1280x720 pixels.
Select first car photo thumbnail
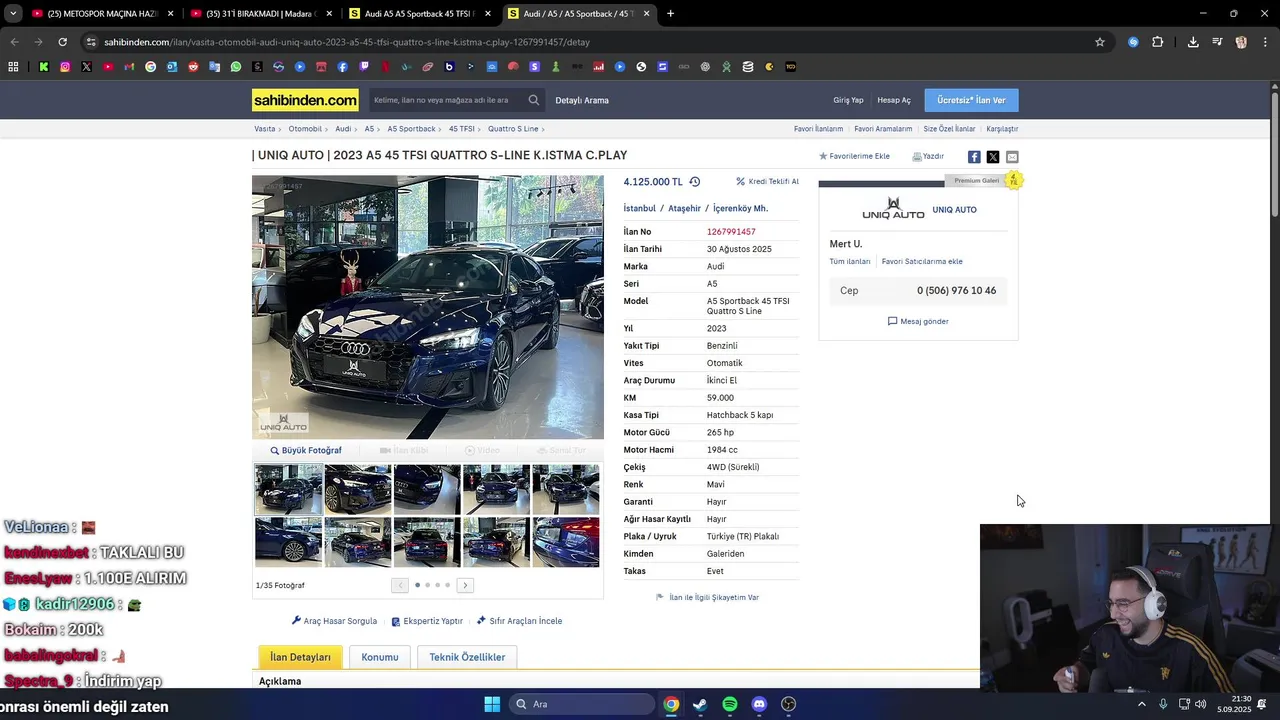point(288,489)
